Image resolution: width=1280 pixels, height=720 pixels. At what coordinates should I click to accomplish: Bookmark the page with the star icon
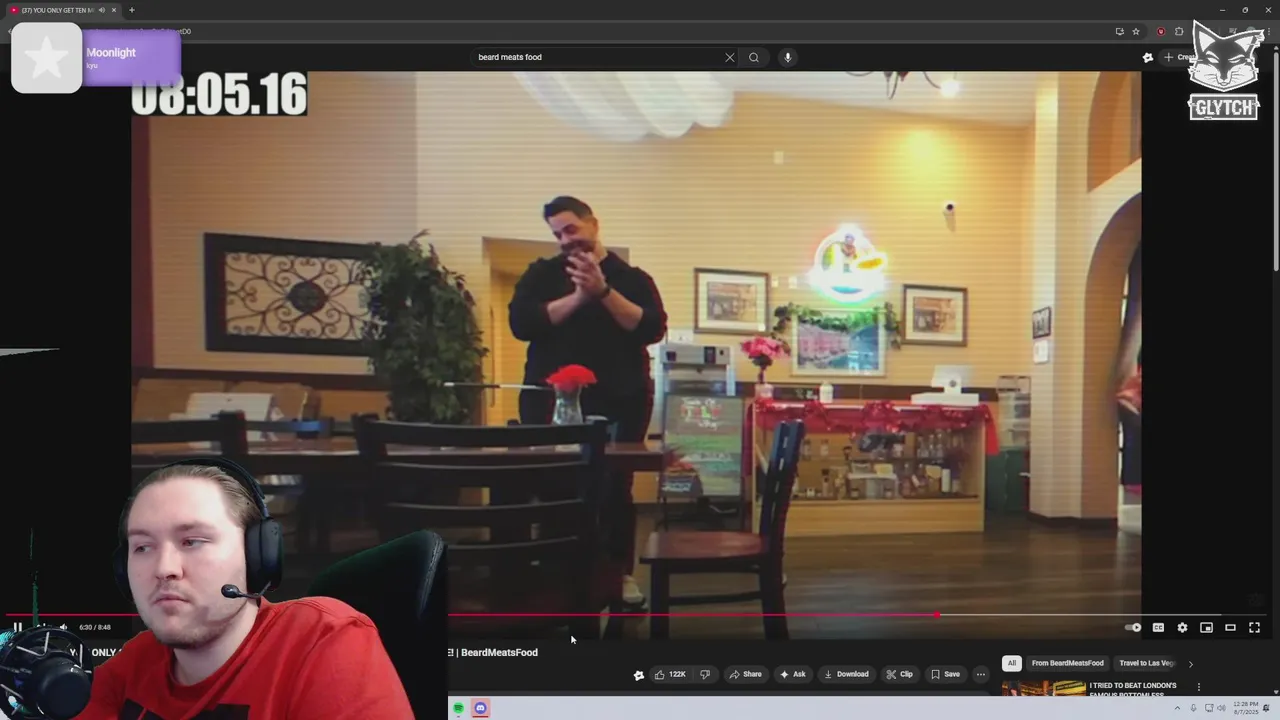[x=1136, y=31]
